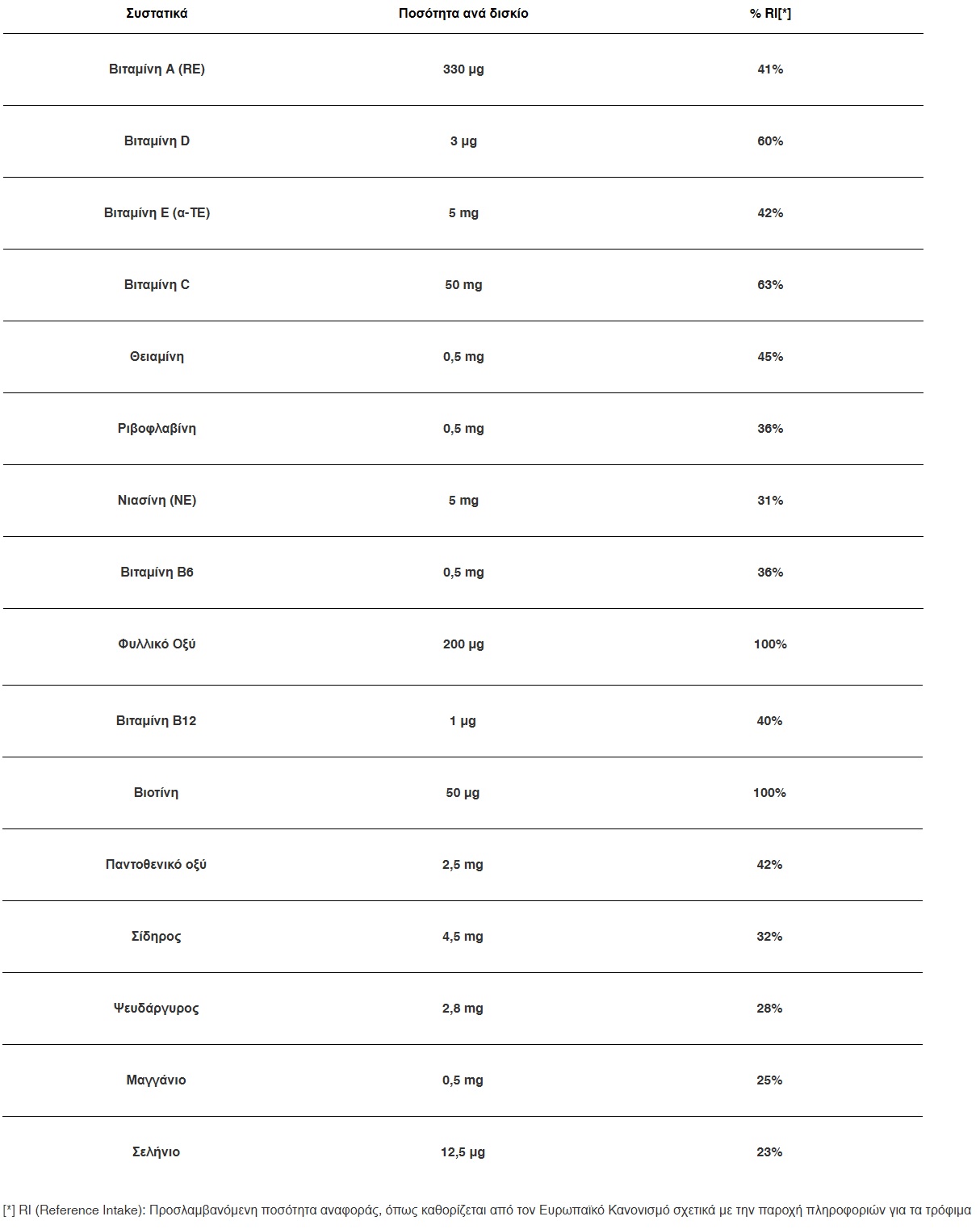Screen dimensions: 980x1229
Task: Click the 200 μg quantity cell
Action: click(x=463, y=644)
